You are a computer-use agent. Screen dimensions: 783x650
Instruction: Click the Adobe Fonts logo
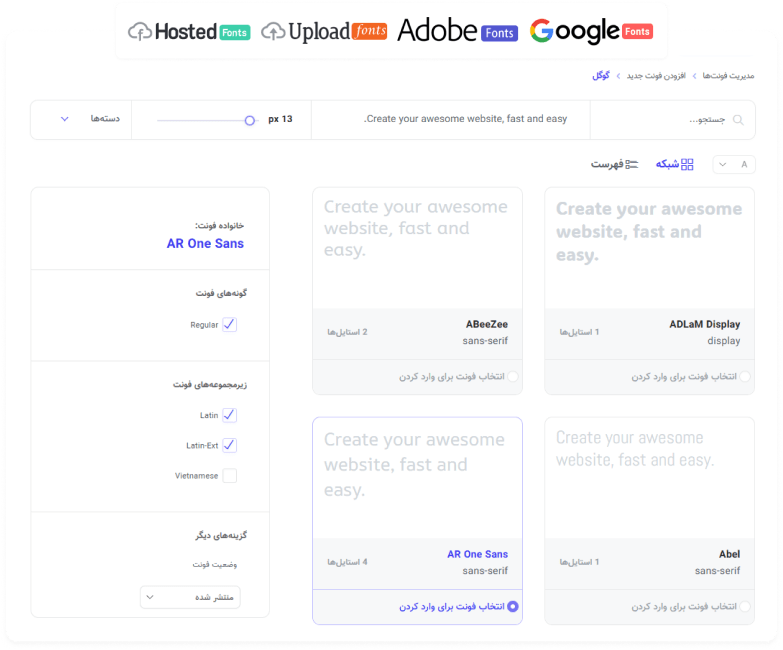click(x=457, y=31)
